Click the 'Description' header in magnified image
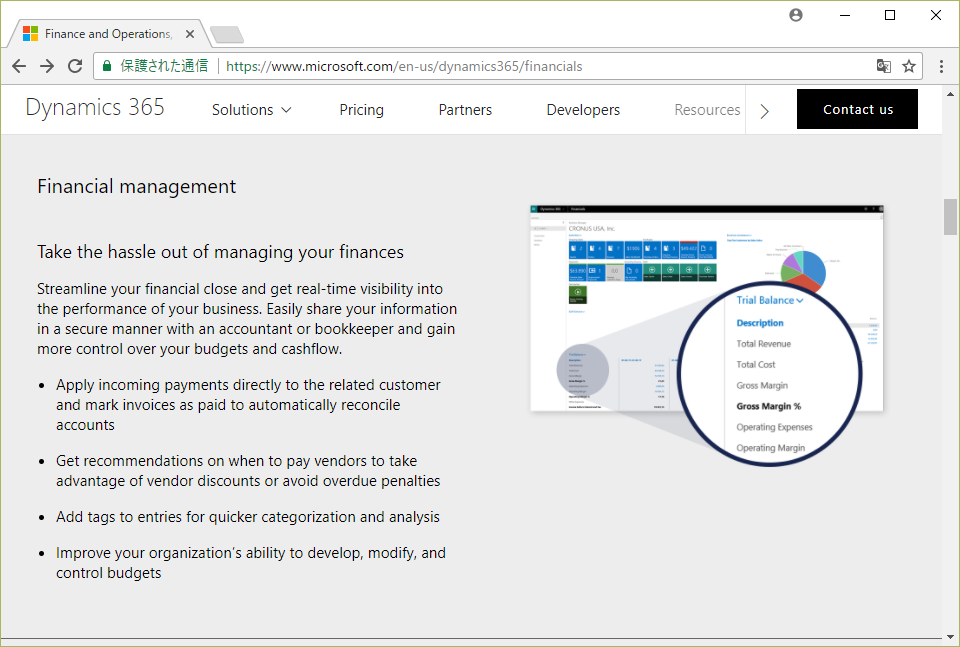Screen dimensions: 960x647 click(760, 323)
